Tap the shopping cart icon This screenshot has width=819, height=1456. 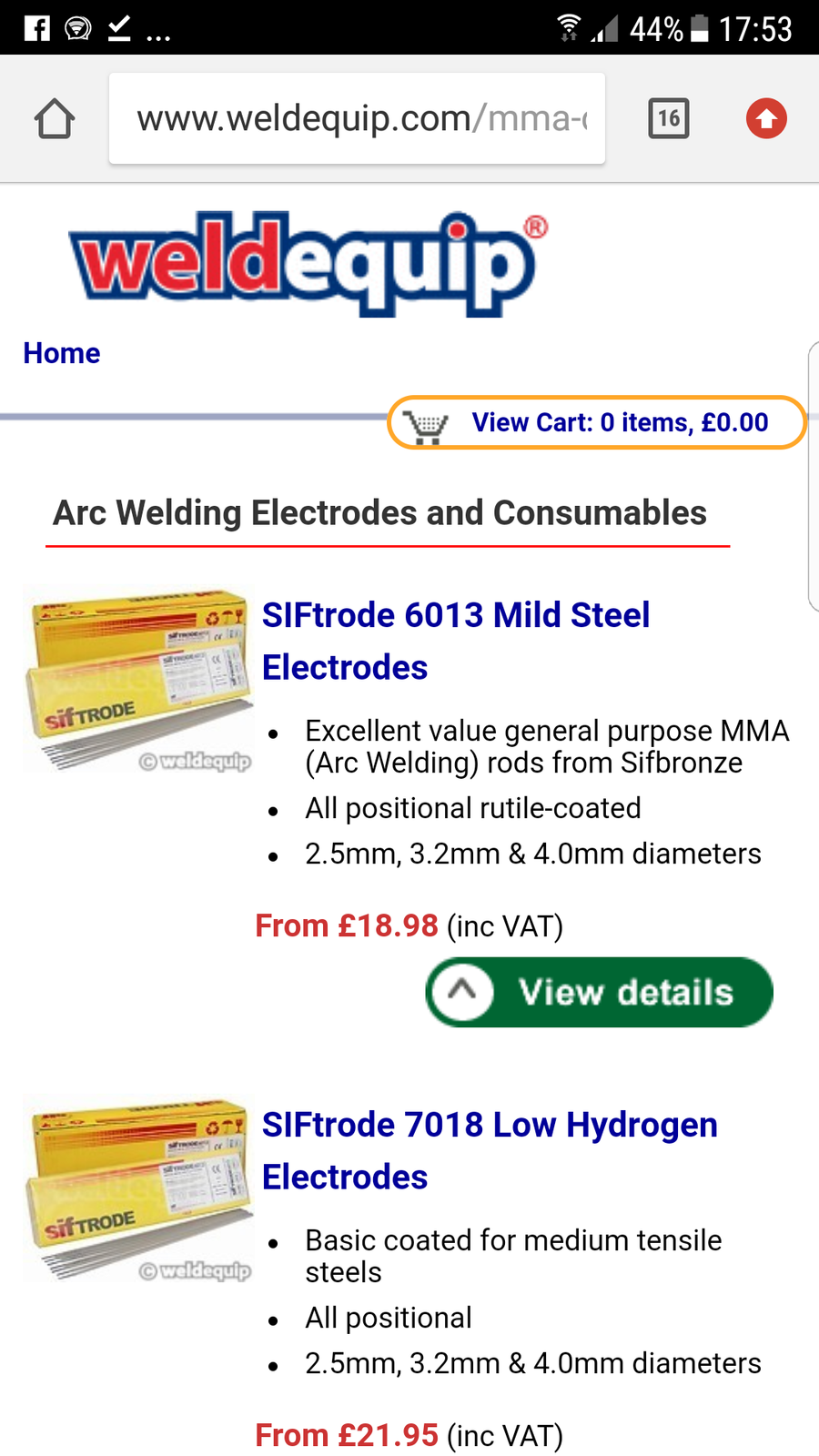point(426,425)
